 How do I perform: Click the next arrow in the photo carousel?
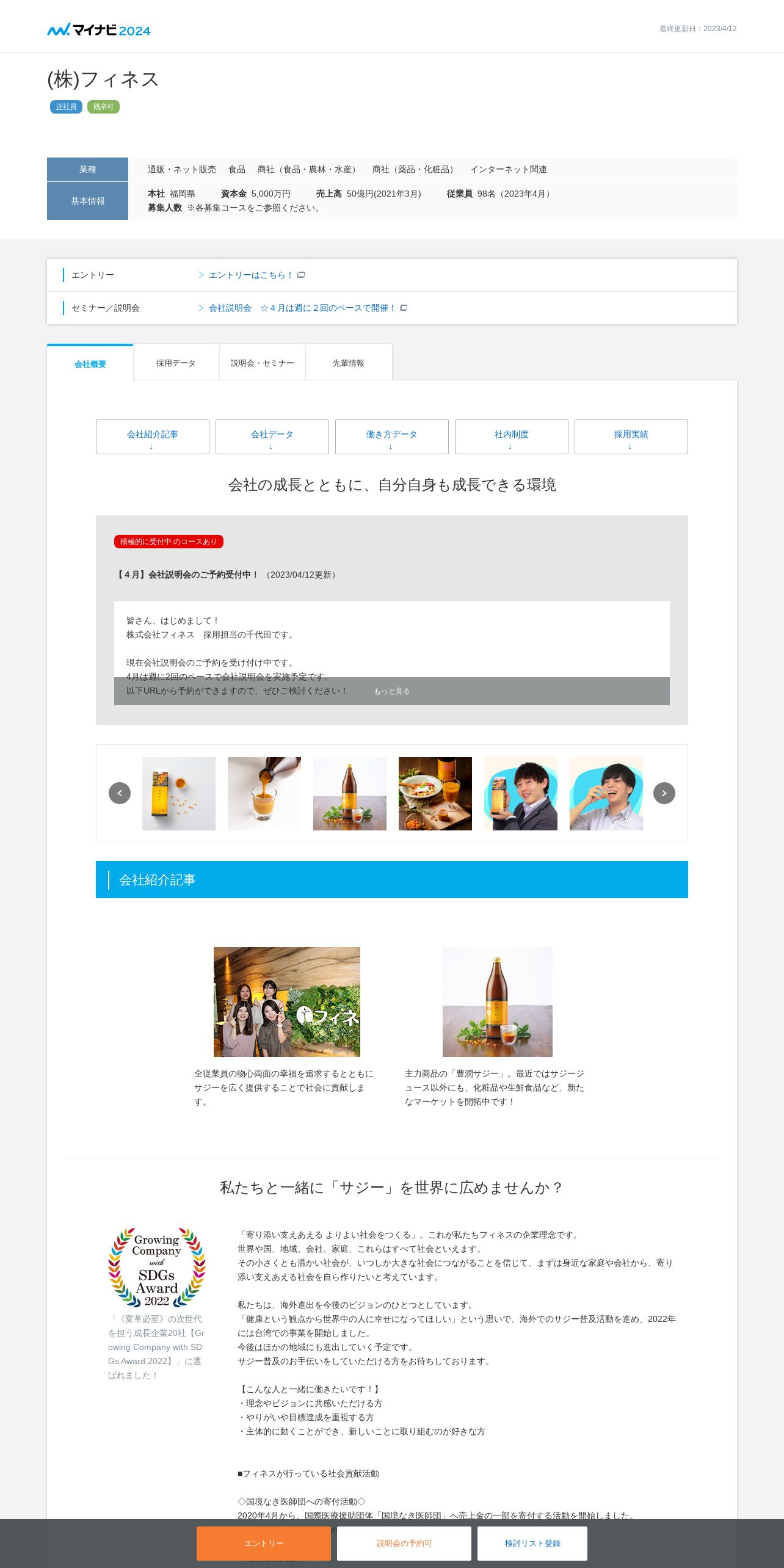[664, 793]
